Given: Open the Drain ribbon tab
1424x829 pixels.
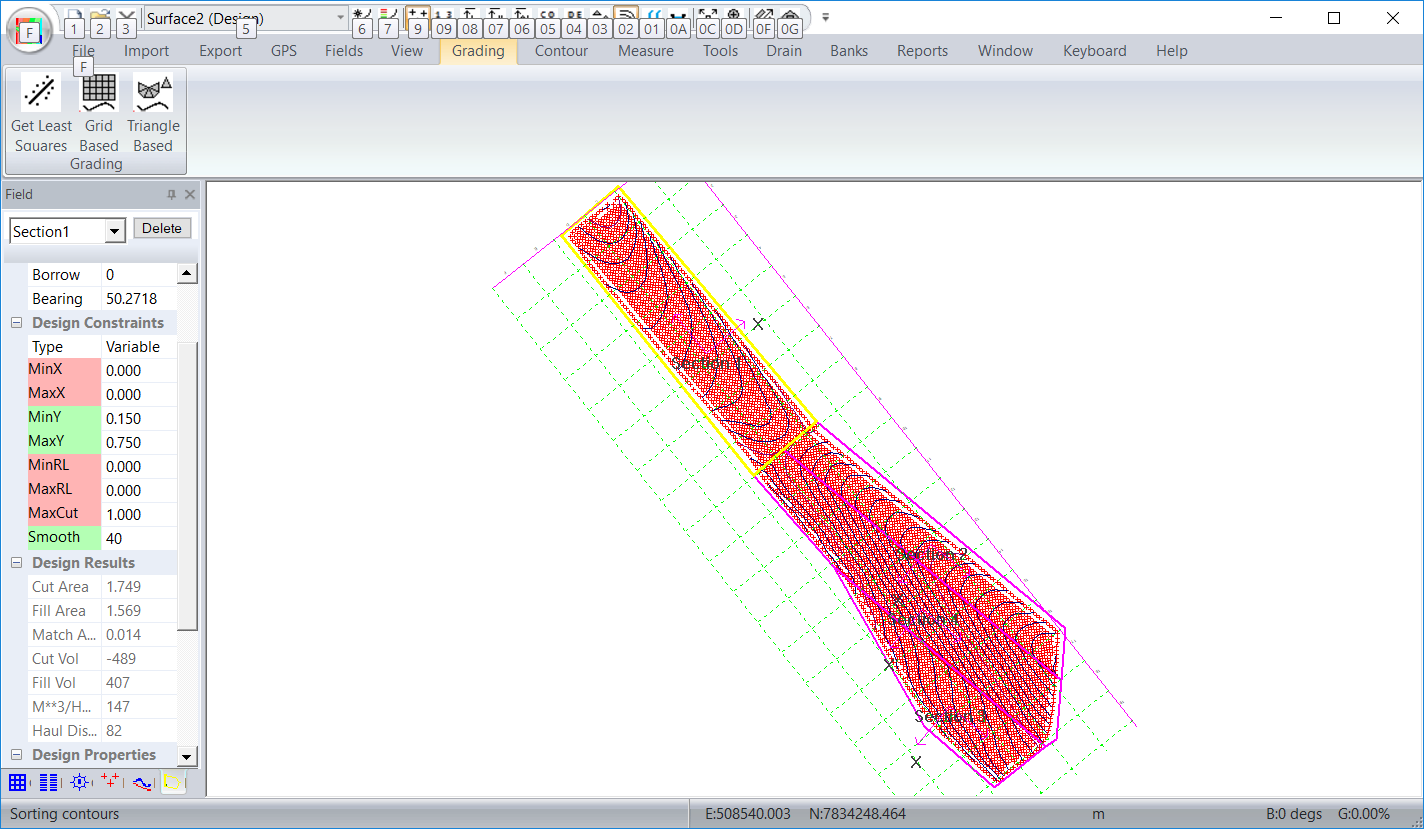Looking at the screenshot, I should (x=784, y=51).
